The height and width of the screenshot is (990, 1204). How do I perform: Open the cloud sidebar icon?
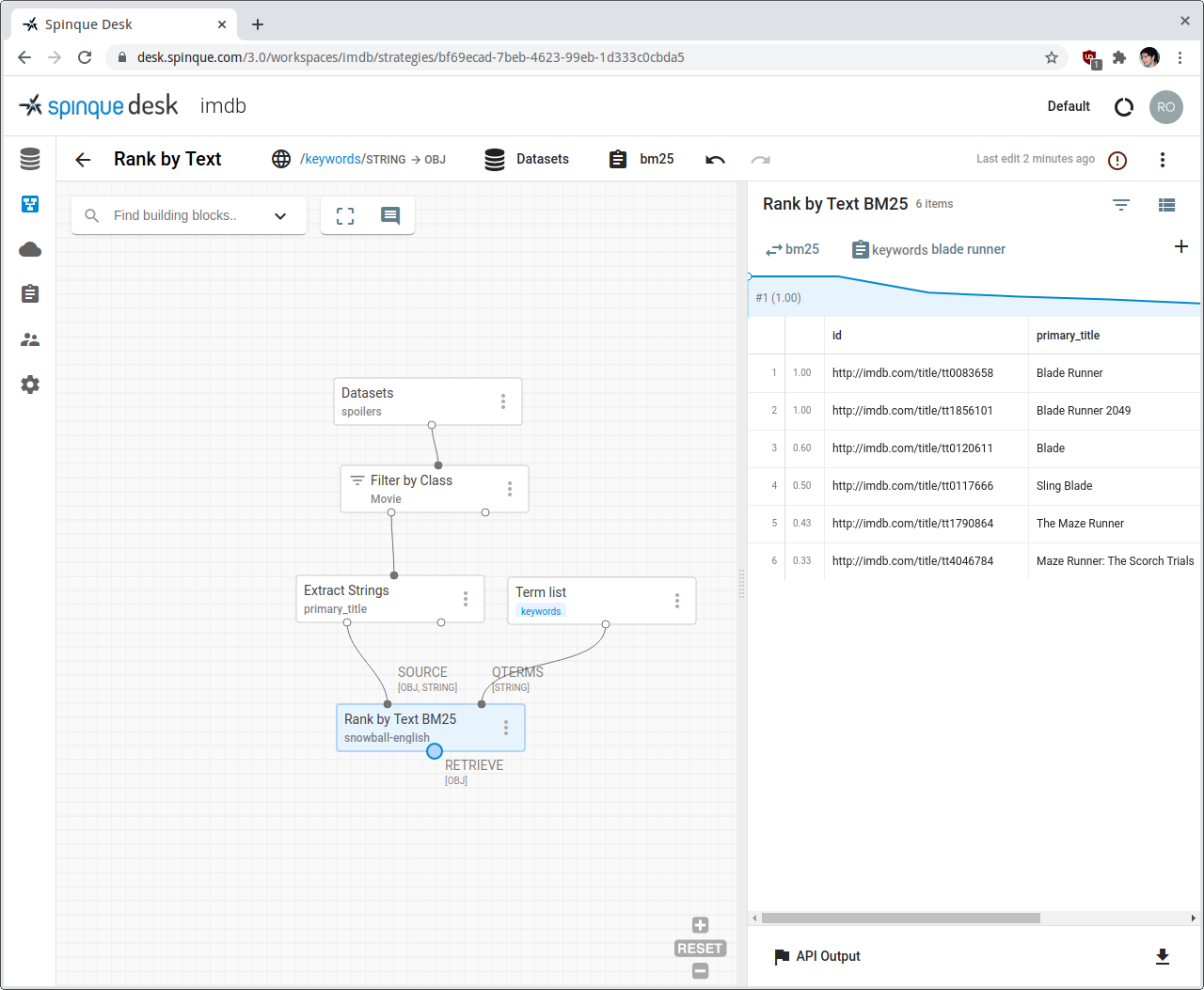(30, 249)
